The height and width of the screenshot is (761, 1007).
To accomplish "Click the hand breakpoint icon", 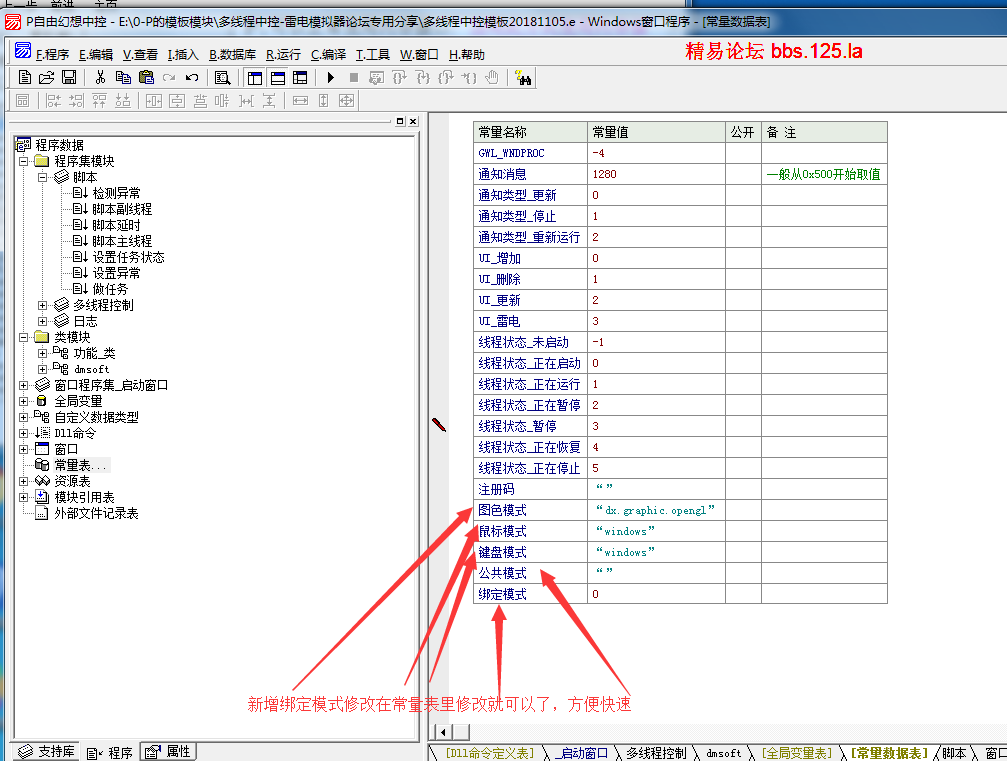I will (492, 78).
